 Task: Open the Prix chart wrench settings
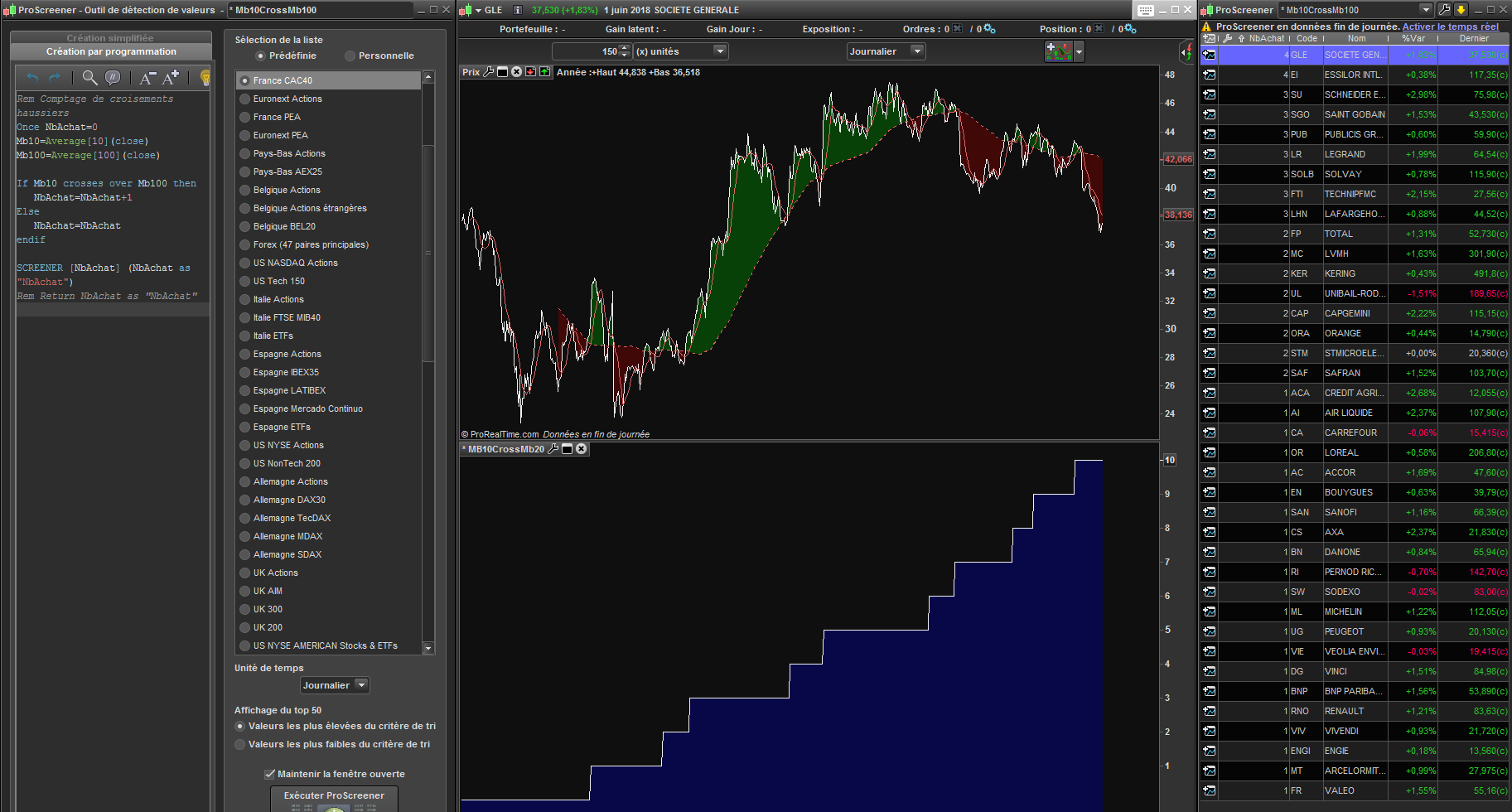(489, 72)
